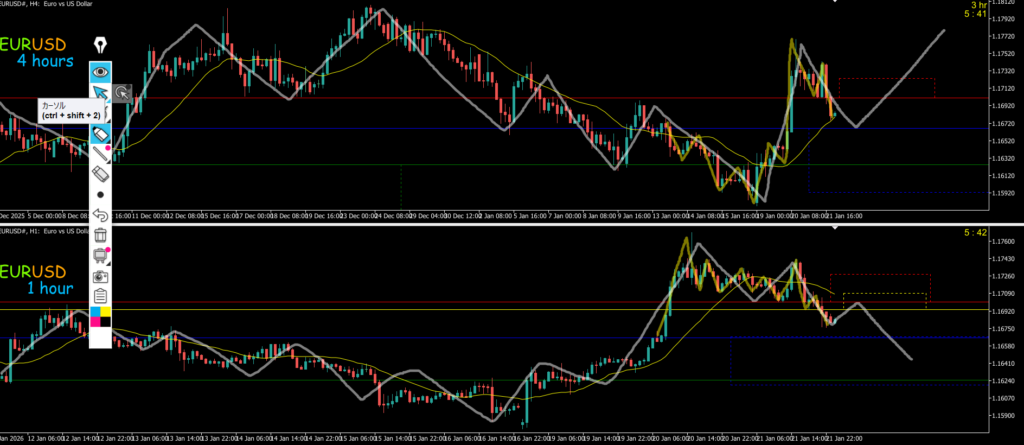
Task: Pick the cyan color in the palette swatch
Action: (x=95, y=312)
